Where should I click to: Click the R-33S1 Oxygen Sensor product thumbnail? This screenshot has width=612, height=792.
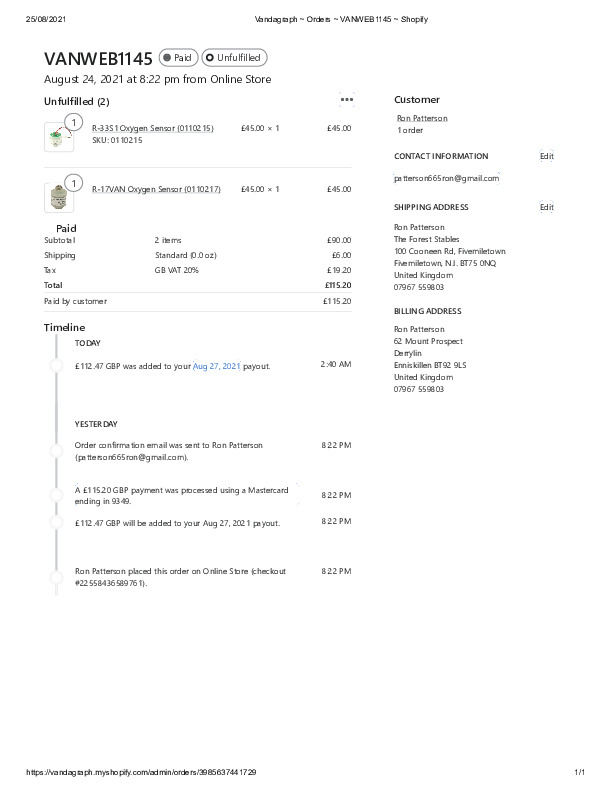pos(58,138)
